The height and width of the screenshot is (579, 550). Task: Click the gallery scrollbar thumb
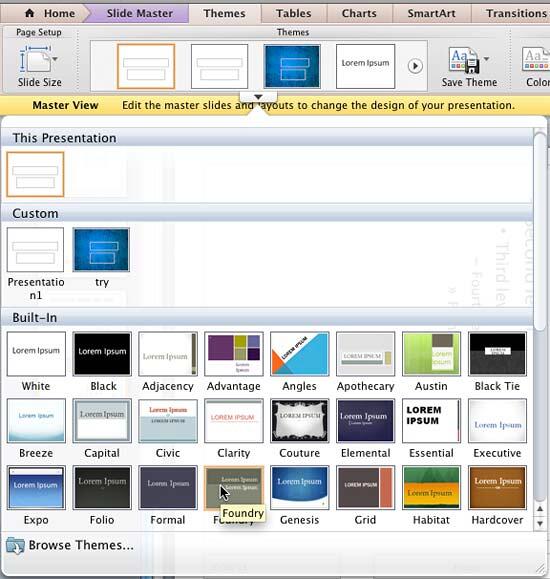pyautogui.click(x=540, y=232)
